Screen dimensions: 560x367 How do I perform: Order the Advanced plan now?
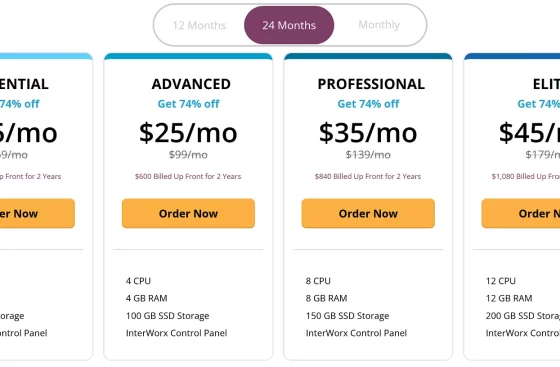tap(188, 213)
